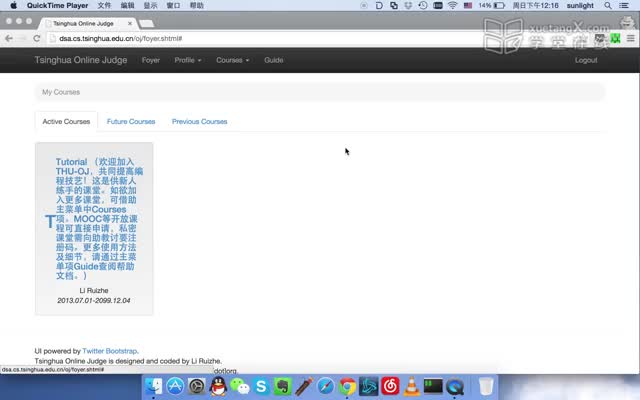
Task: Open Spotlight search in the menu bar
Action: (x=608, y=5)
